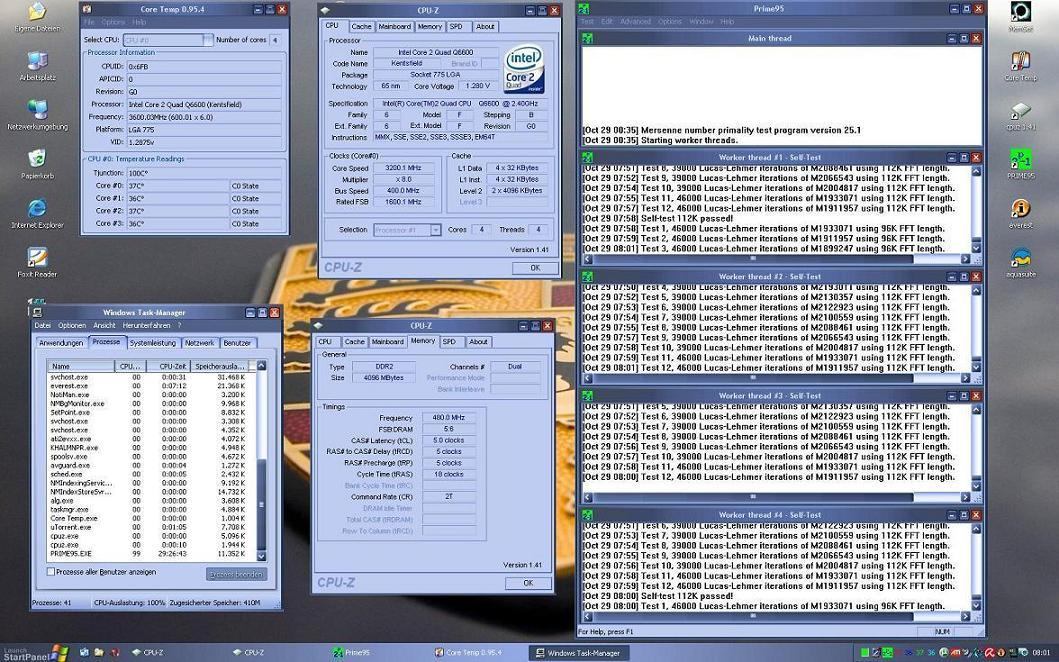Open the Papierkorb recycle bin icon
The image size is (1059, 662).
point(37,162)
